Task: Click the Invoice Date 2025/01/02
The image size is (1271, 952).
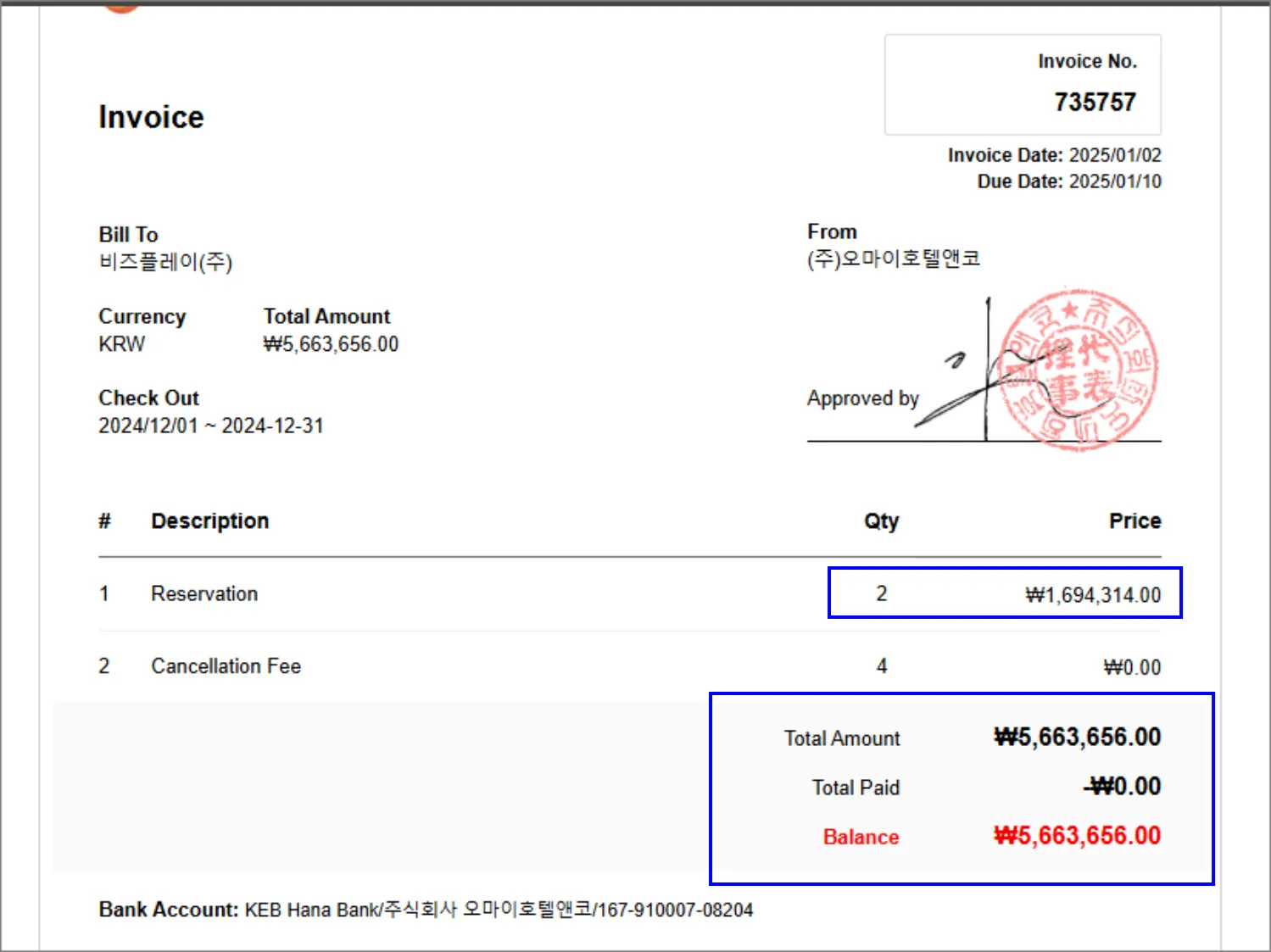Action: pyautogui.click(x=1114, y=155)
